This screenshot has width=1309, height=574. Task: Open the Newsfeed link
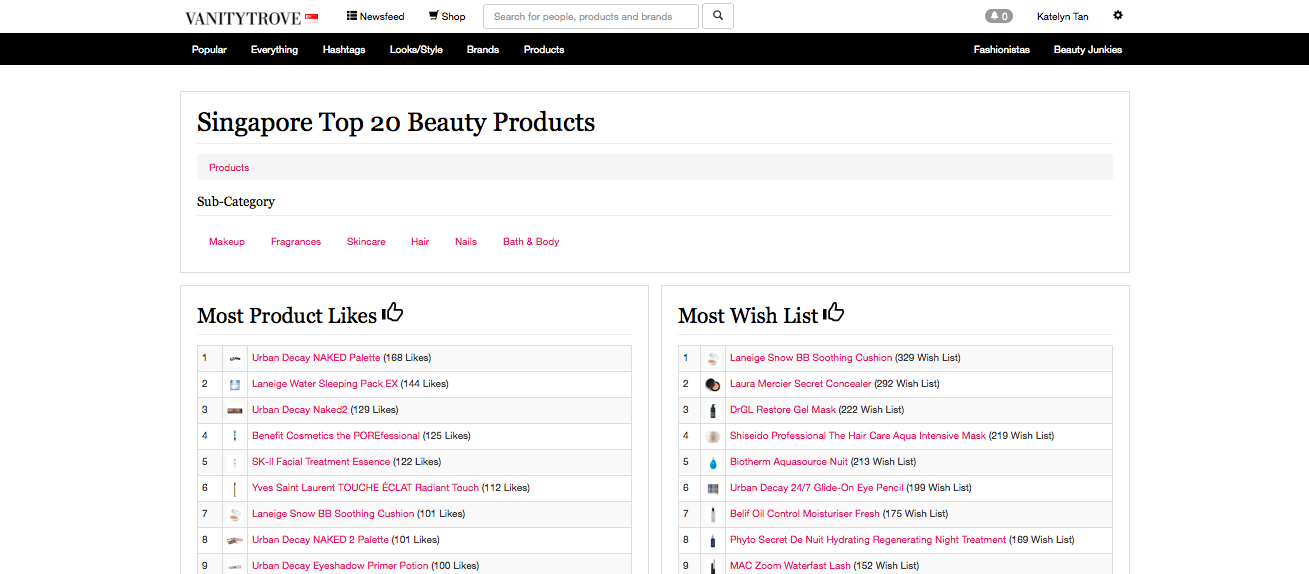376,16
